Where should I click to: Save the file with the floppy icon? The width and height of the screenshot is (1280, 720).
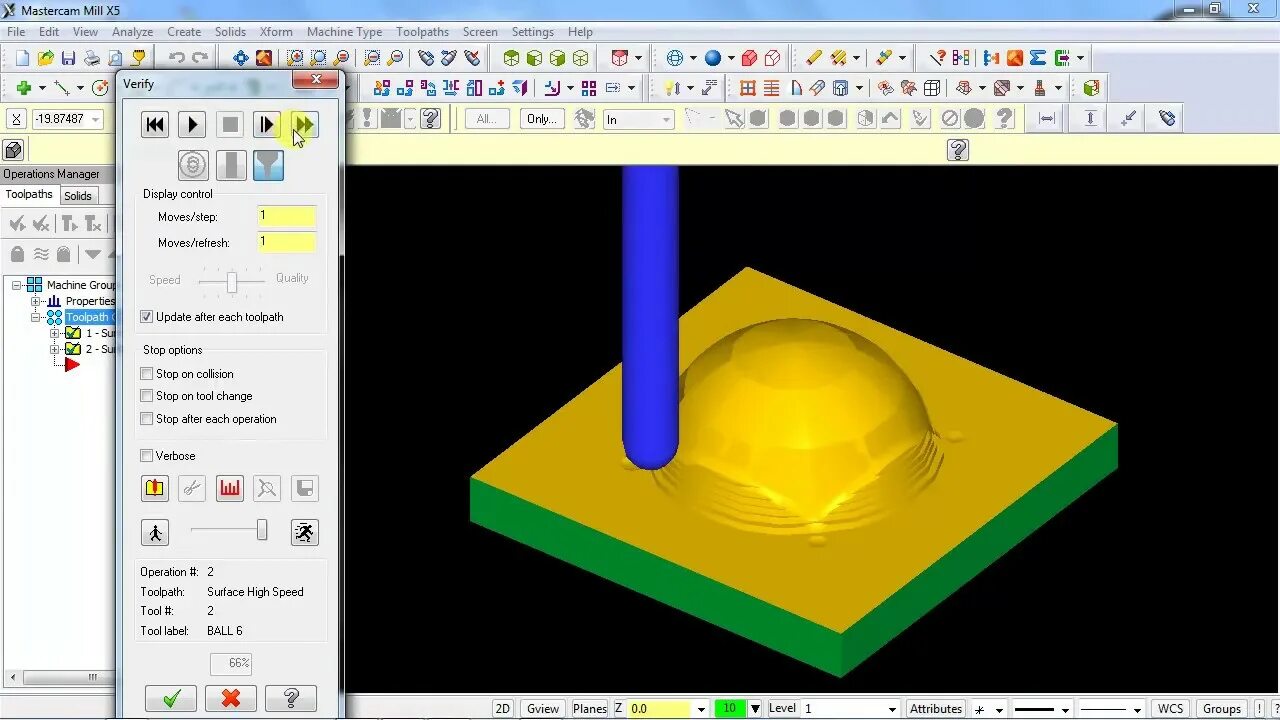[x=68, y=58]
